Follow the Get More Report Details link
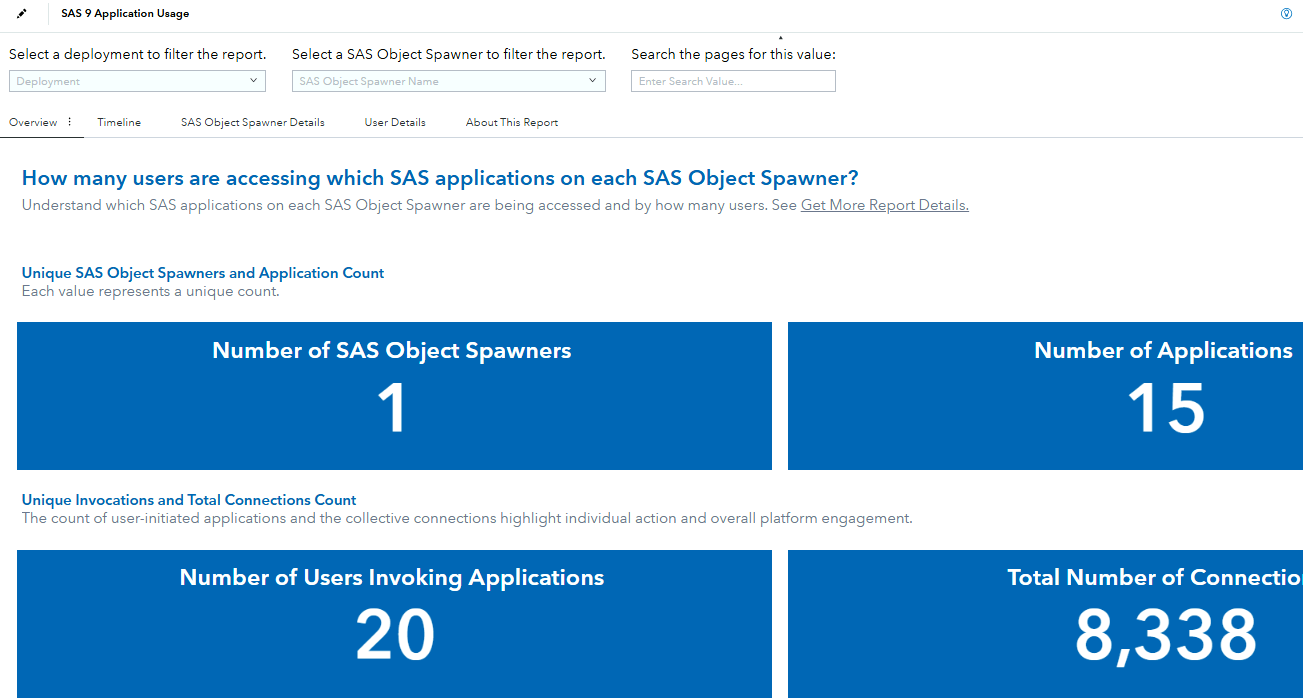 coord(884,204)
